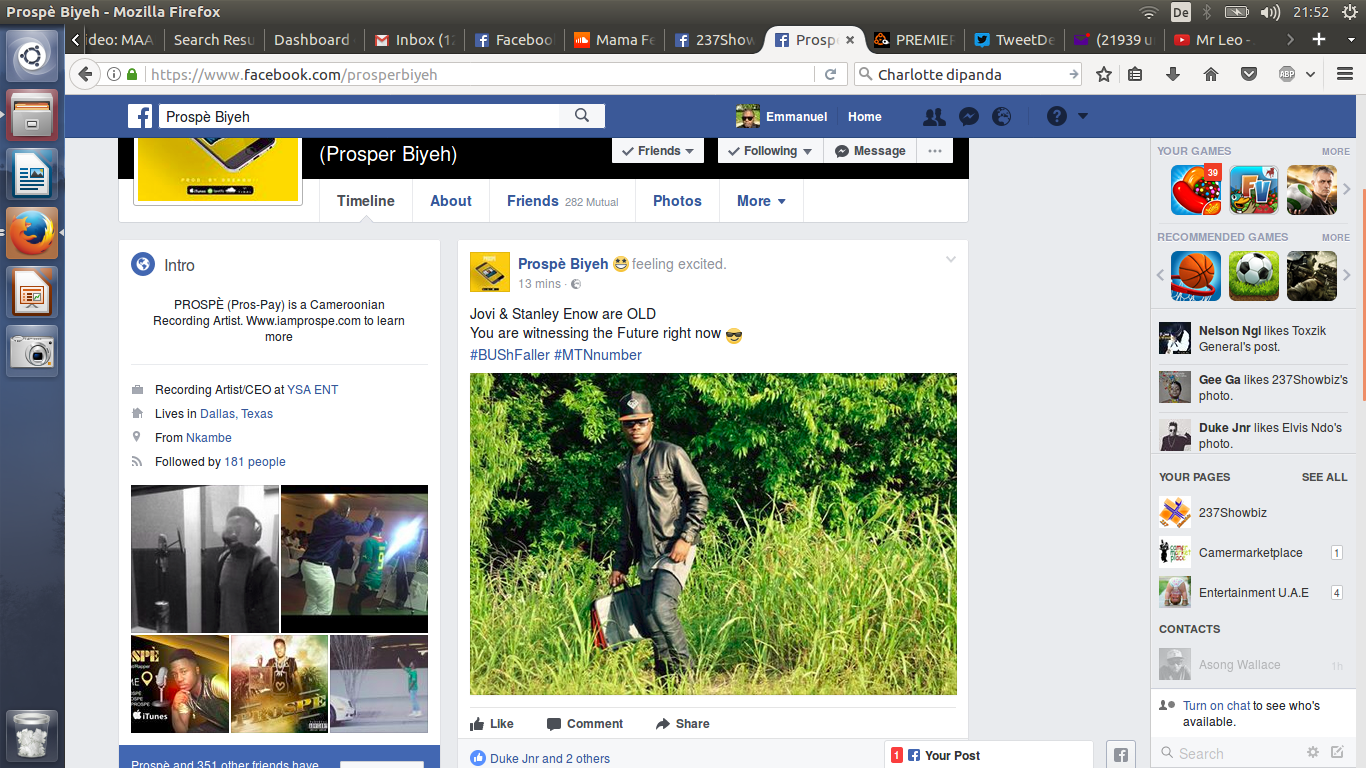Bookmark this page with star icon
1366x768 pixels.
click(1104, 74)
